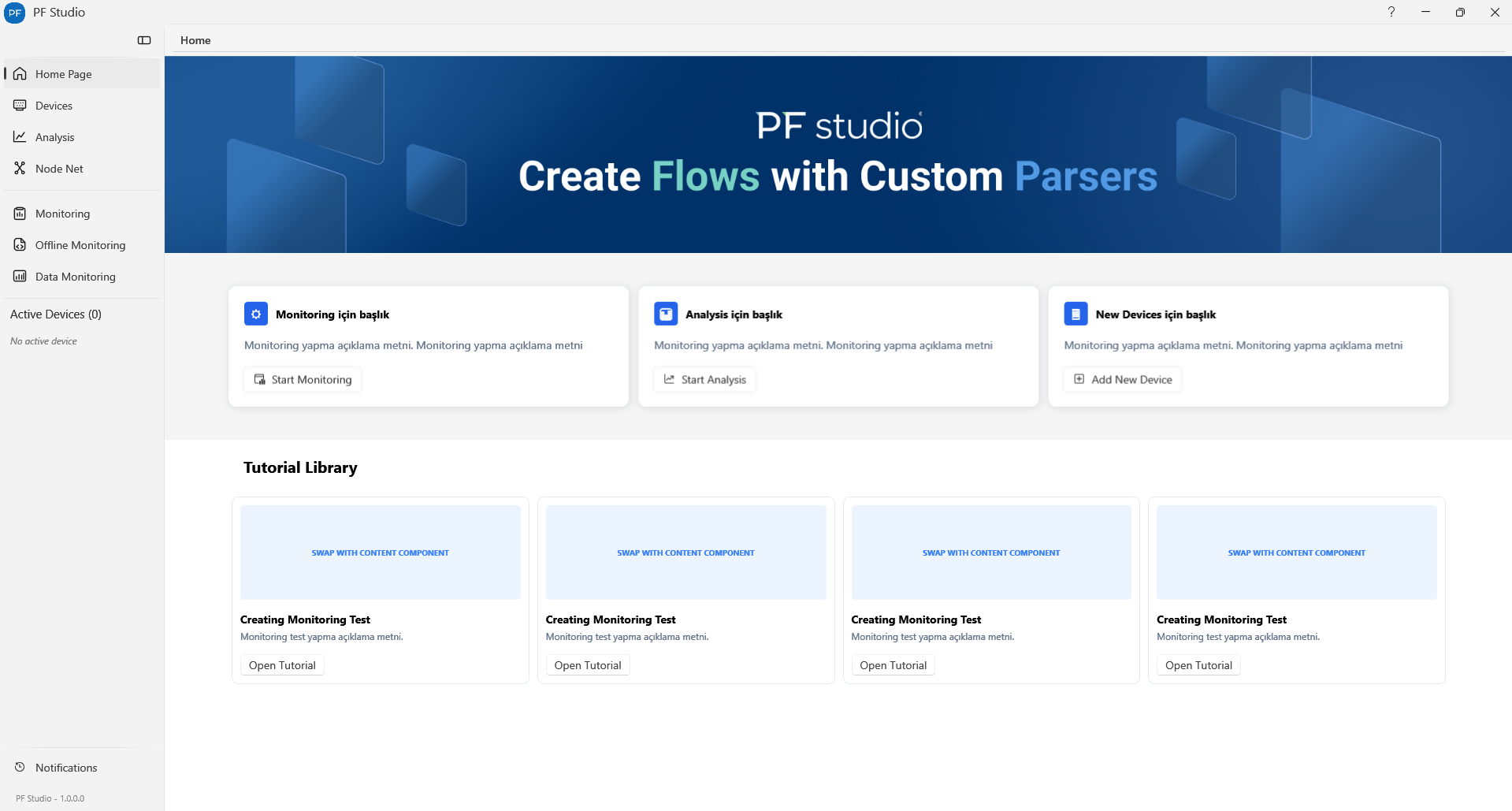Toggle the sidebar collapse button

(x=144, y=40)
